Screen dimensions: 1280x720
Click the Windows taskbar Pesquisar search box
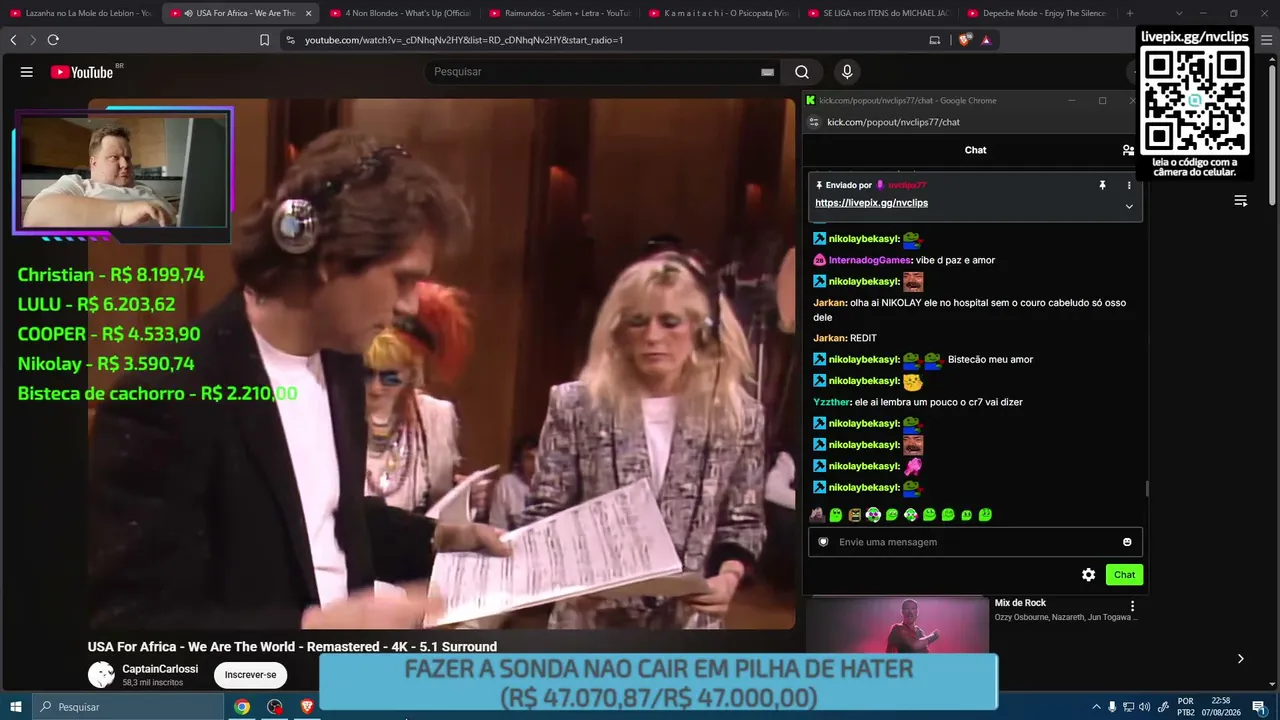[128, 707]
